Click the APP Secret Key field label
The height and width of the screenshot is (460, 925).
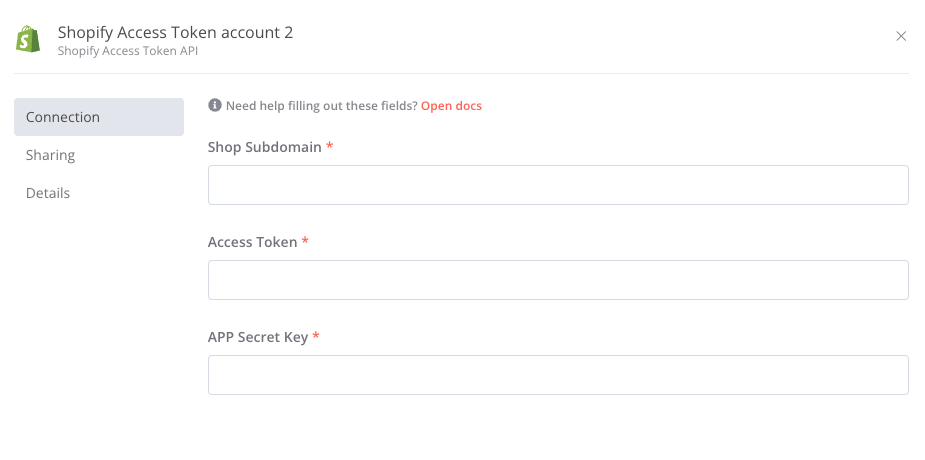[258, 337]
